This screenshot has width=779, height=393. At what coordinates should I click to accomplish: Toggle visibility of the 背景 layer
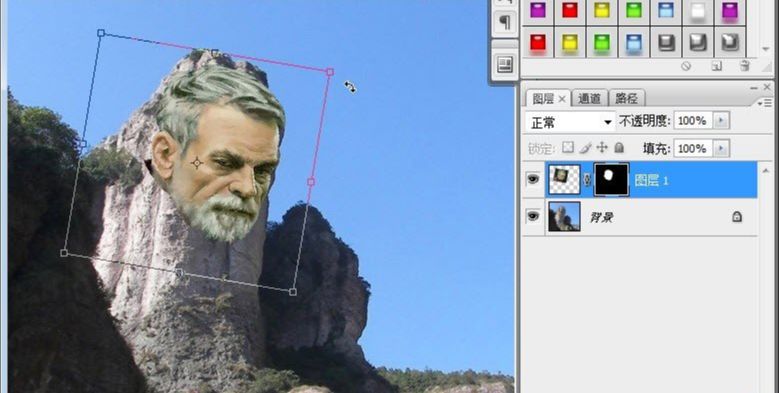pos(533,216)
